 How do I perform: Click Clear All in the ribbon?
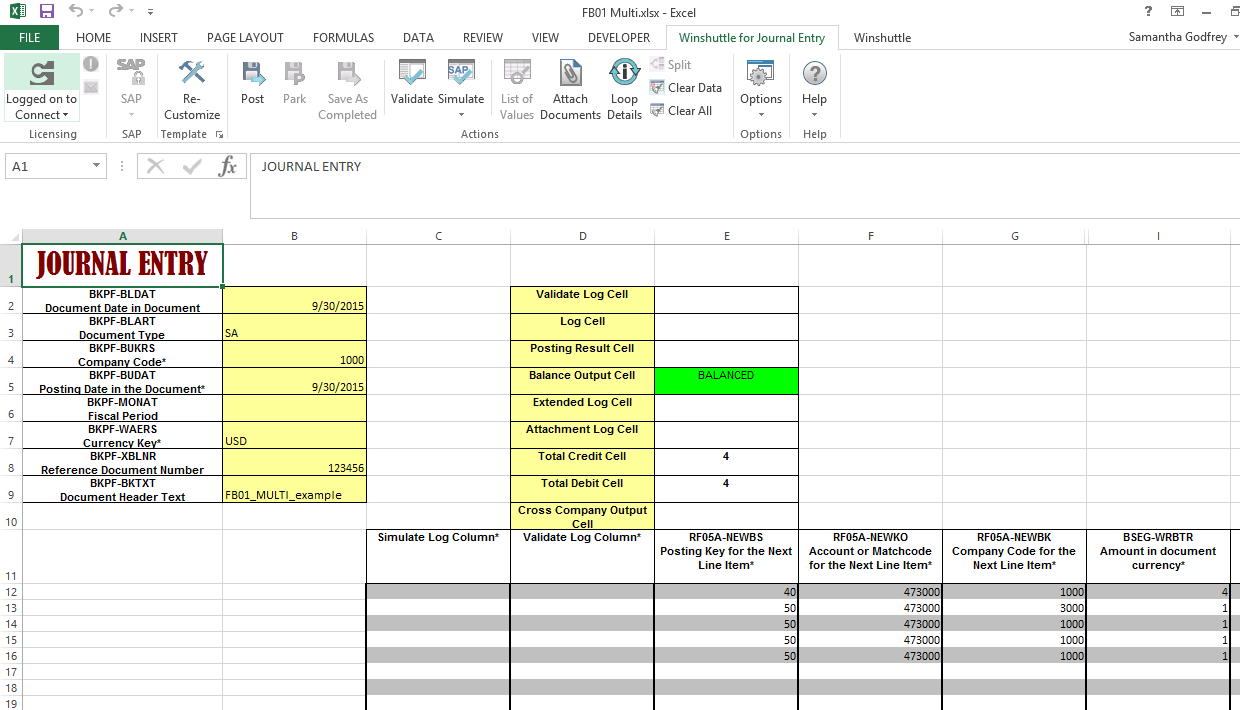pyautogui.click(x=681, y=111)
